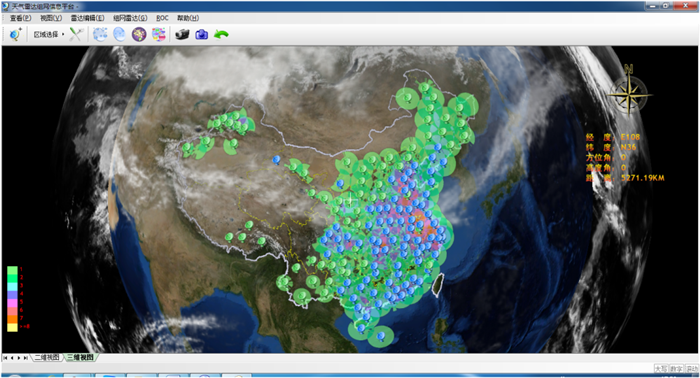Screen dimensions: 700x378
Task: Click the yellow legend swatch labeled >=8
Action: point(12,327)
